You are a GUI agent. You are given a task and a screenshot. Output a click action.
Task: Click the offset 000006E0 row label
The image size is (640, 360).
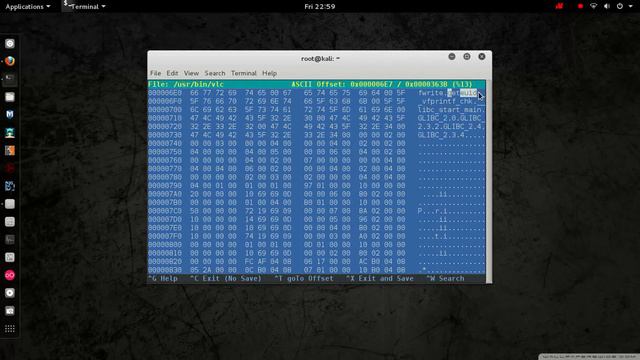165,93
